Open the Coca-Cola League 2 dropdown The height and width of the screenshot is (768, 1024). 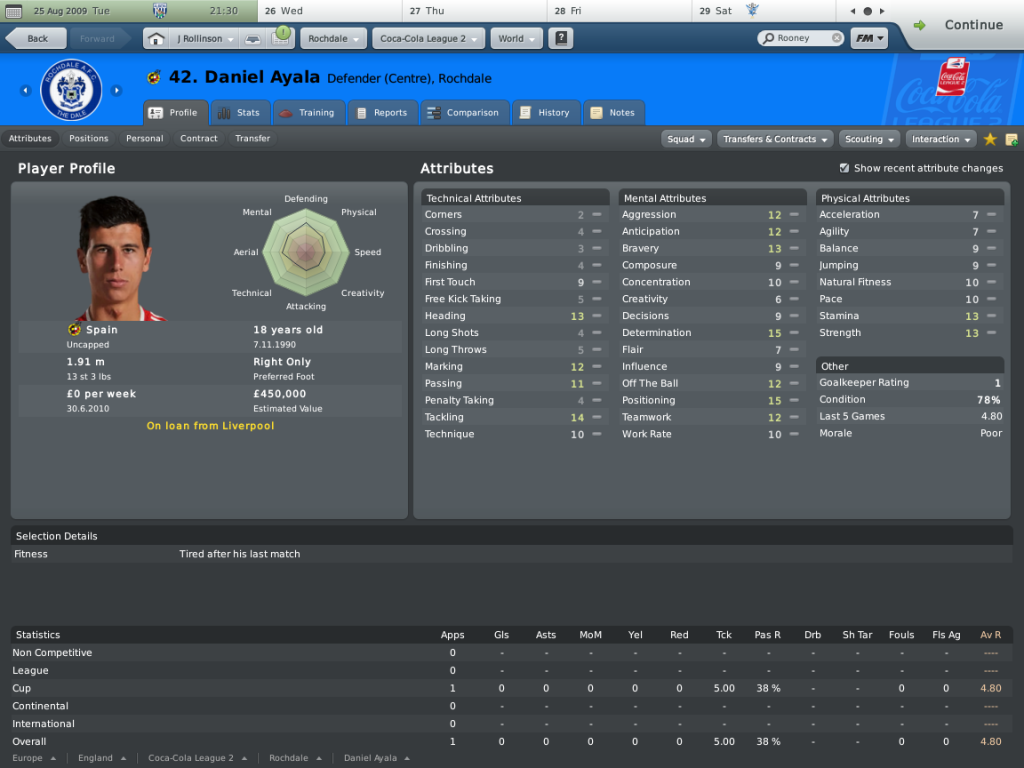[428, 39]
